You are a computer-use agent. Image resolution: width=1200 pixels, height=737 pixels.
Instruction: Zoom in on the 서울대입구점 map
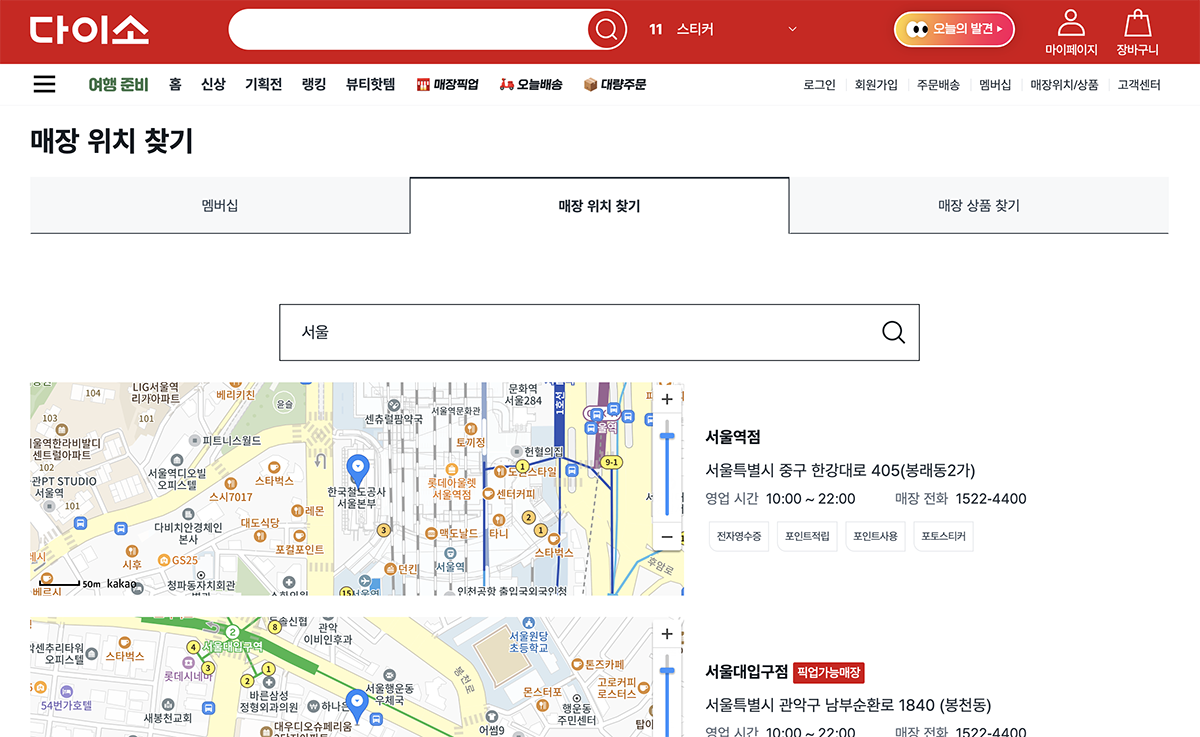[x=667, y=634]
